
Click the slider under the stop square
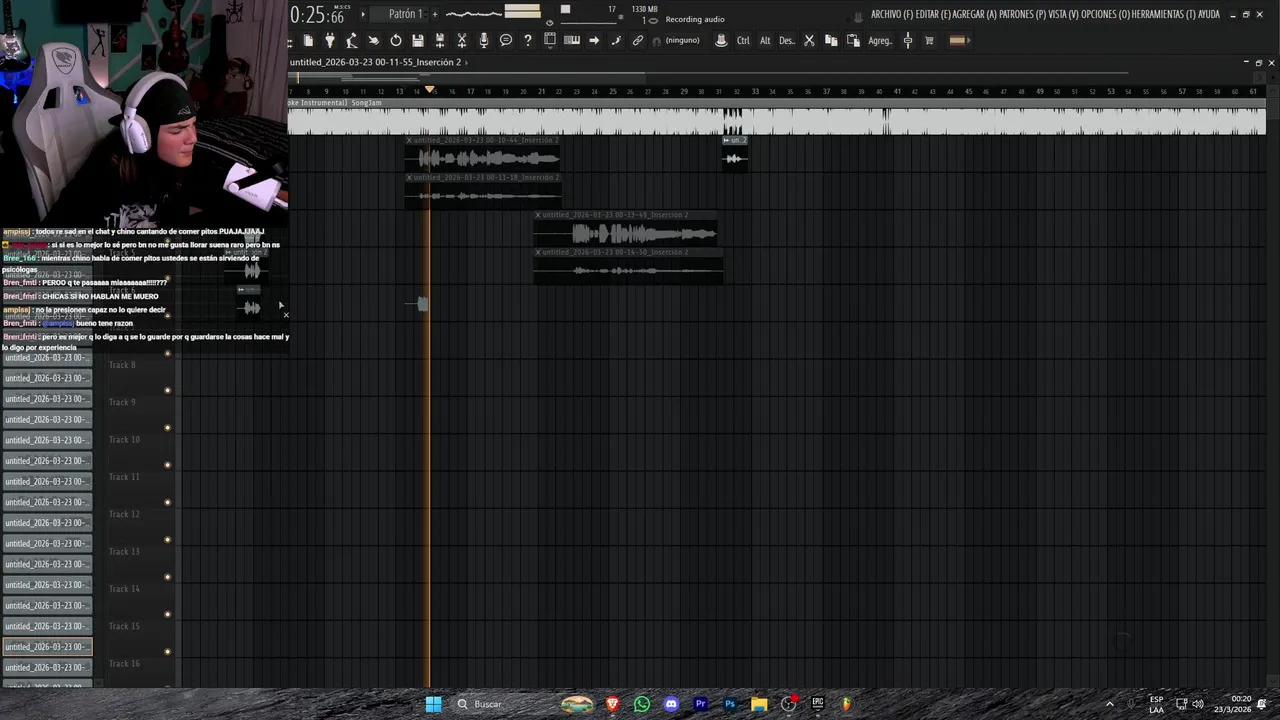[x=588, y=22]
